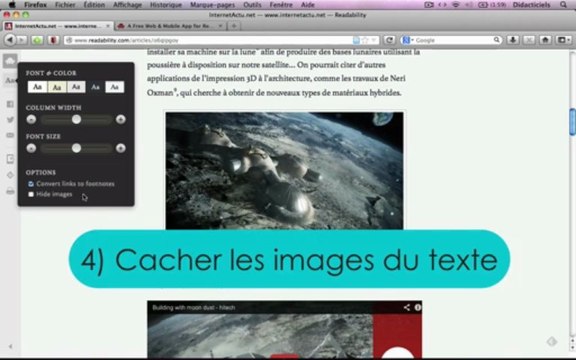Open the Fichier menu
This screenshot has height=360, width=576.
pyautogui.click(x=65, y=5)
